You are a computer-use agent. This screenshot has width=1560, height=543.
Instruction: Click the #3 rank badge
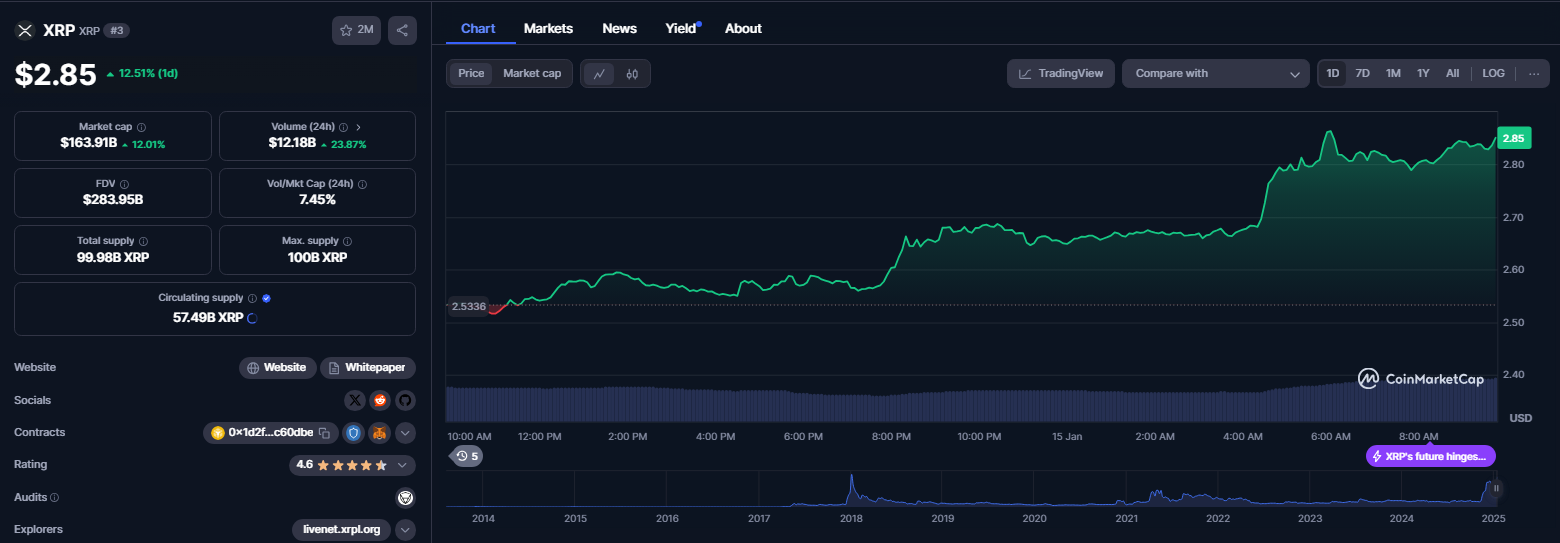(117, 30)
